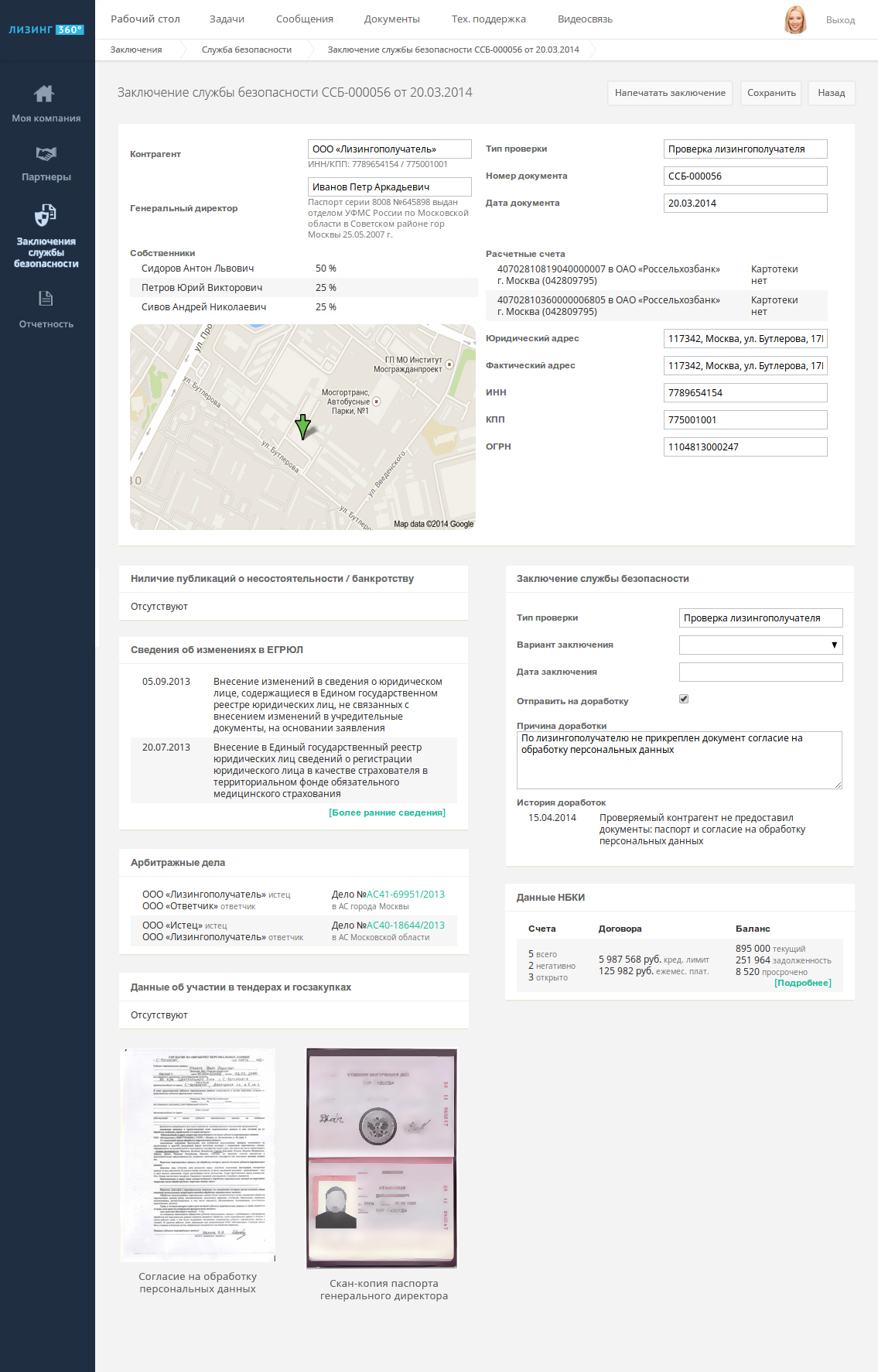Viewport: 878px width, 1372px height.
Task: Click the Скан-копия паспорта генерального директора caption
Action: tap(384, 1289)
